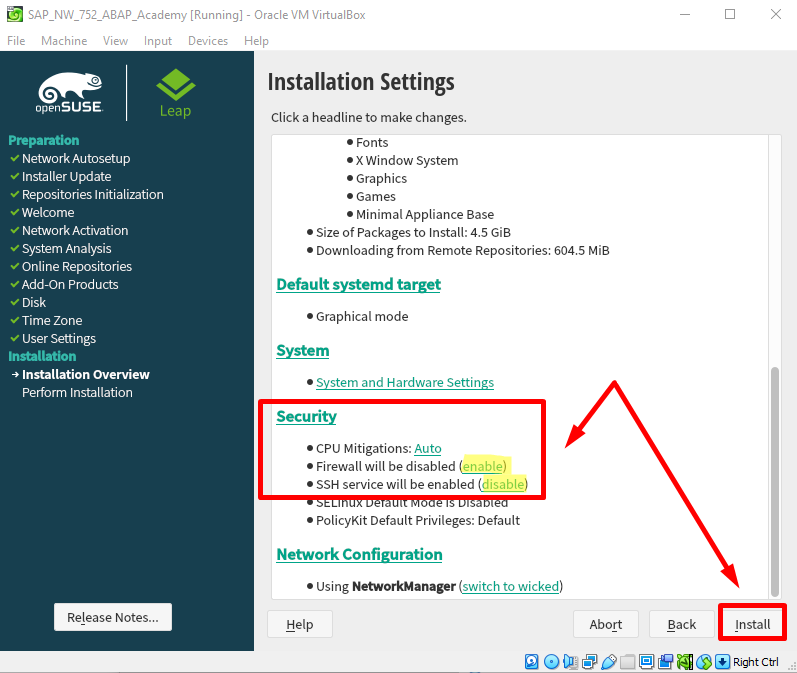Viewport: 797px width, 673px height.
Task: Click the Right Ctrl host key label
Action: click(755, 662)
